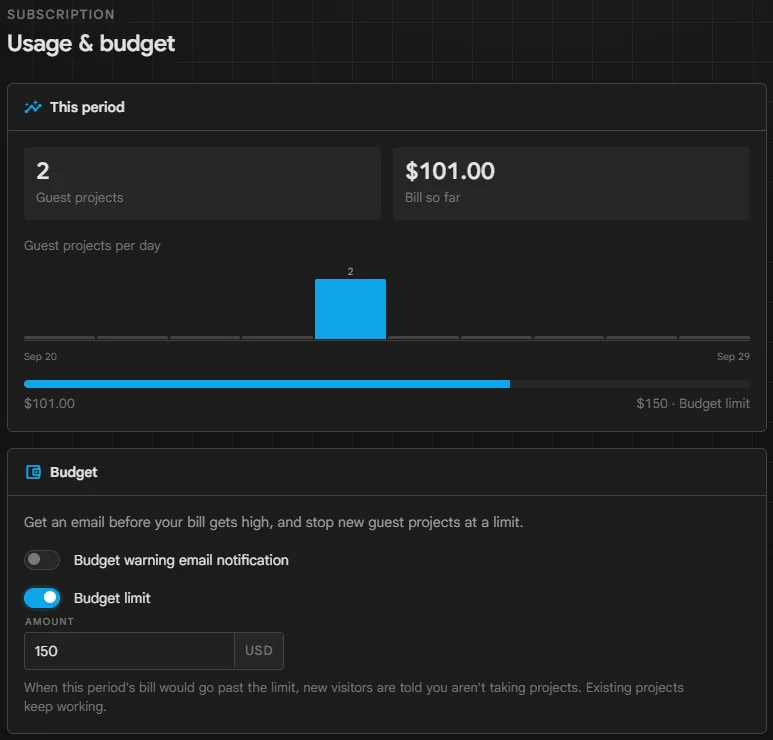This screenshot has height=740, width=773.
Task: Click the 'Sep 29' chart label
Action: [733, 356]
